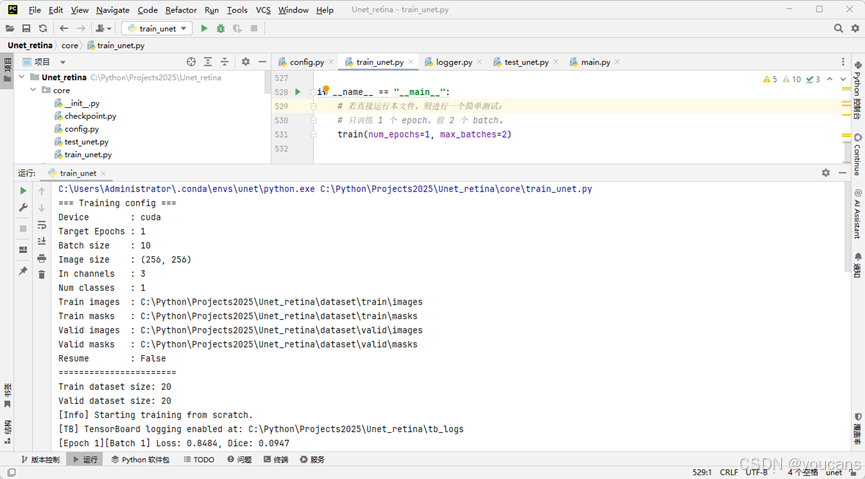
Task: Stop the process in run panel
Action: point(23,228)
